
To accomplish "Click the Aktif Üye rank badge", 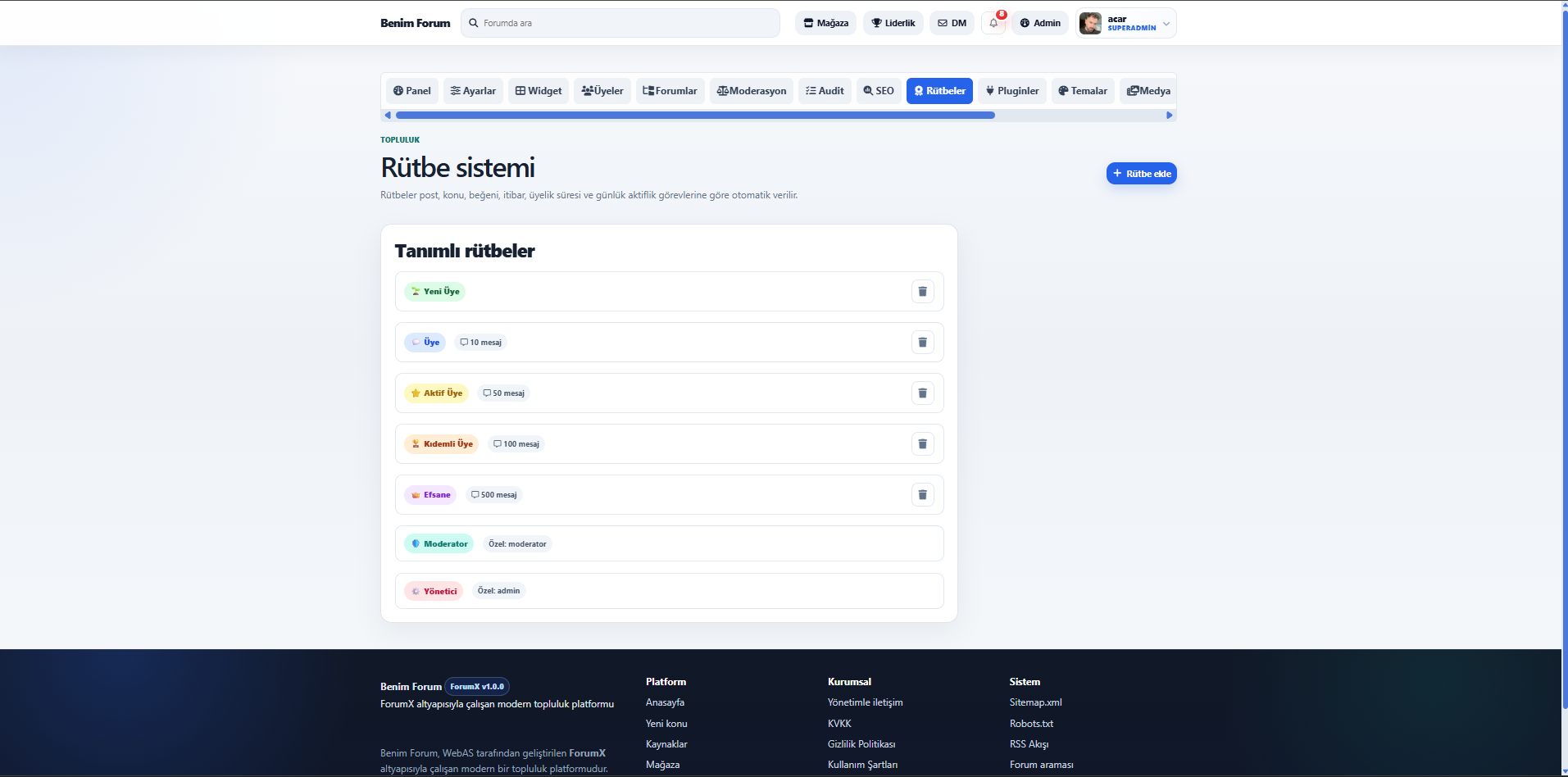I will [x=436, y=393].
